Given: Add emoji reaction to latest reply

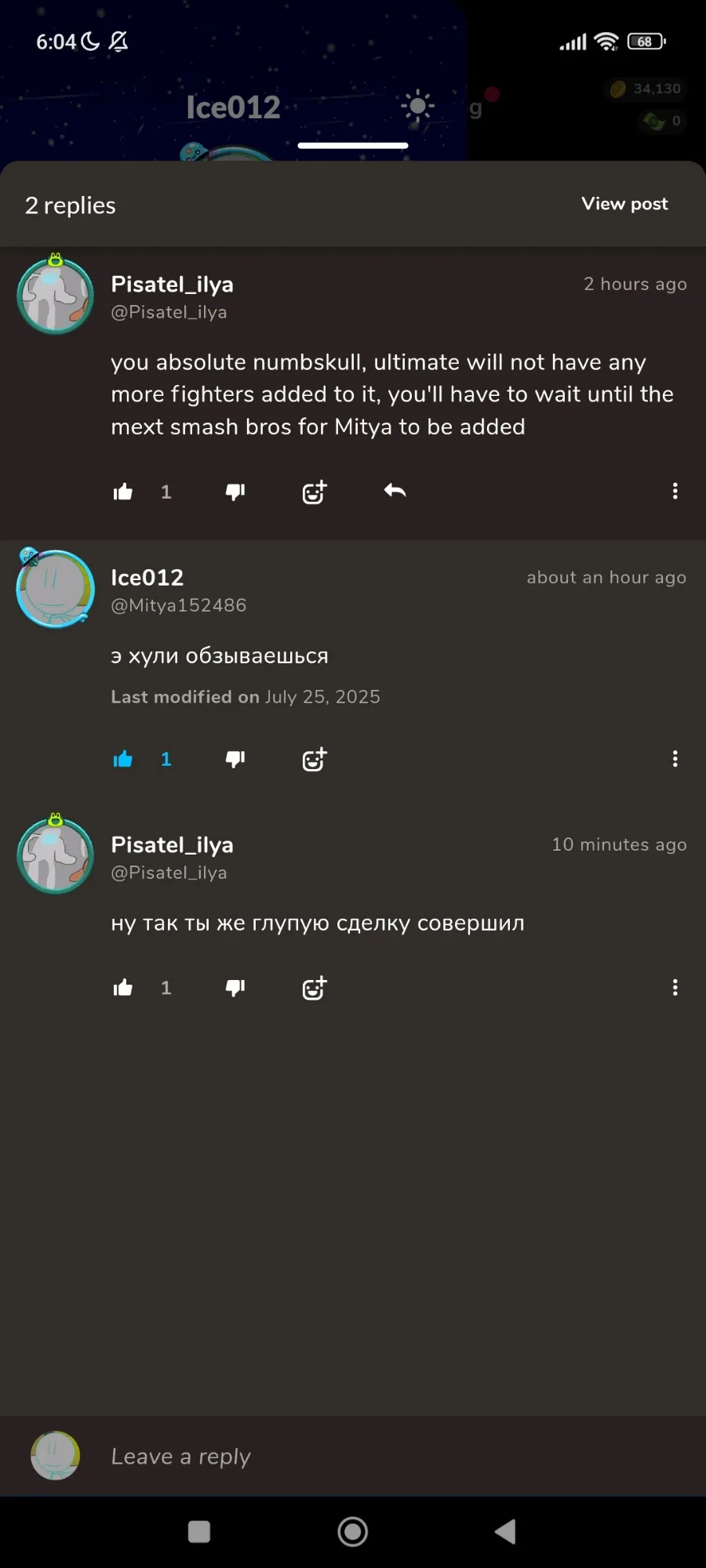Looking at the screenshot, I should click(x=315, y=988).
